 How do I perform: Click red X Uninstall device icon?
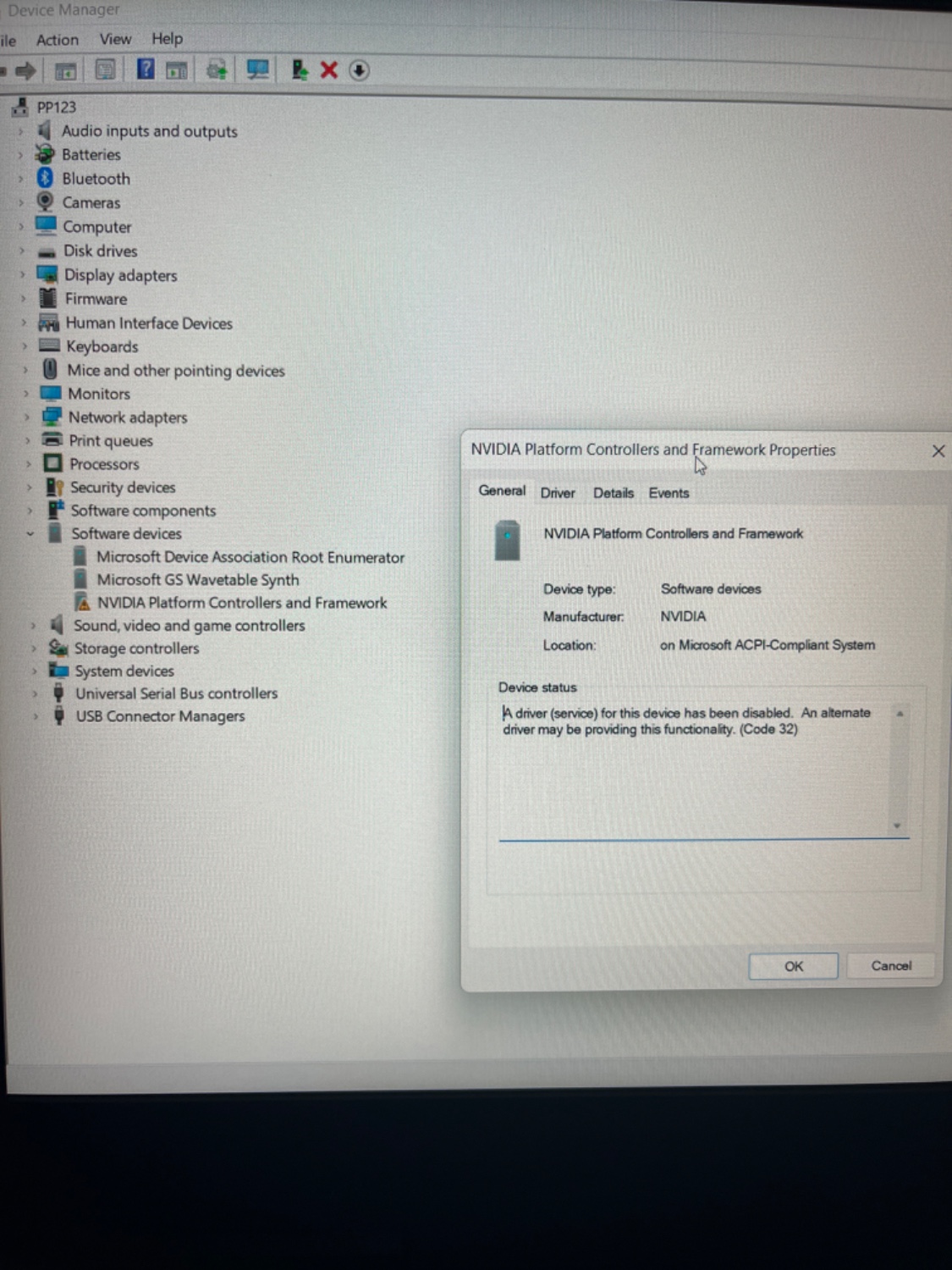[x=329, y=70]
